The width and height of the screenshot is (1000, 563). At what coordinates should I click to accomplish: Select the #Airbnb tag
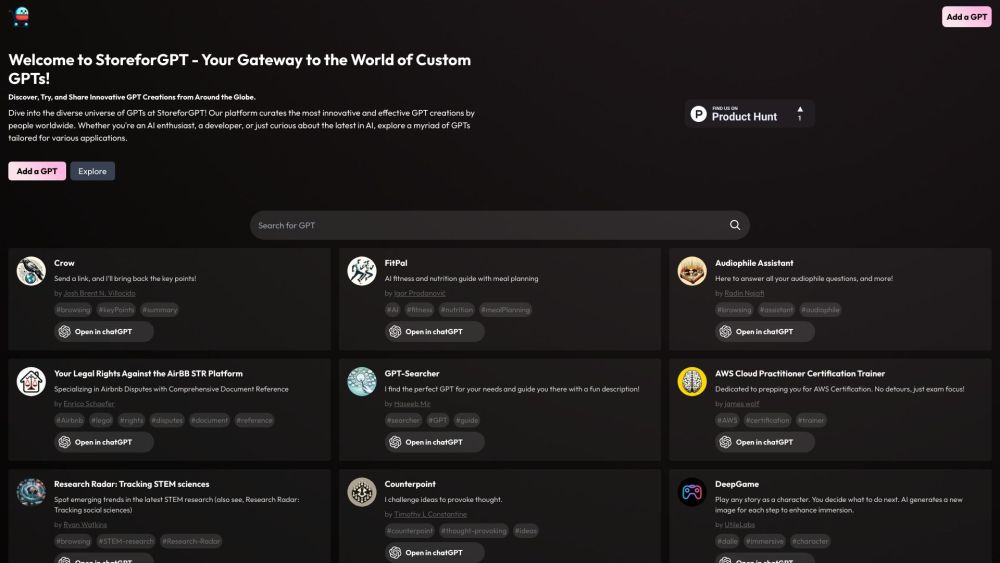[x=70, y=420]
